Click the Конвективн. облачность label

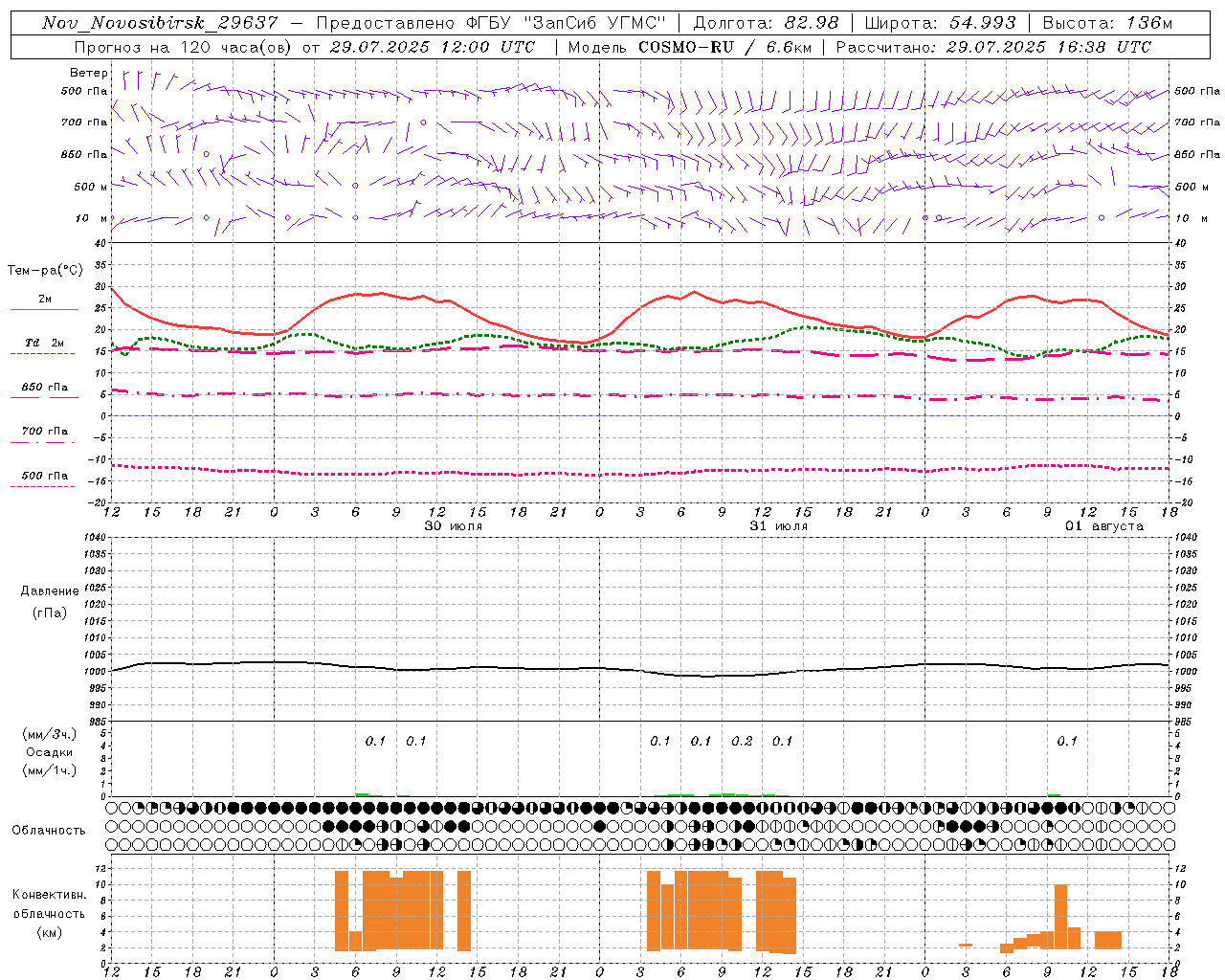click(49, 904)
